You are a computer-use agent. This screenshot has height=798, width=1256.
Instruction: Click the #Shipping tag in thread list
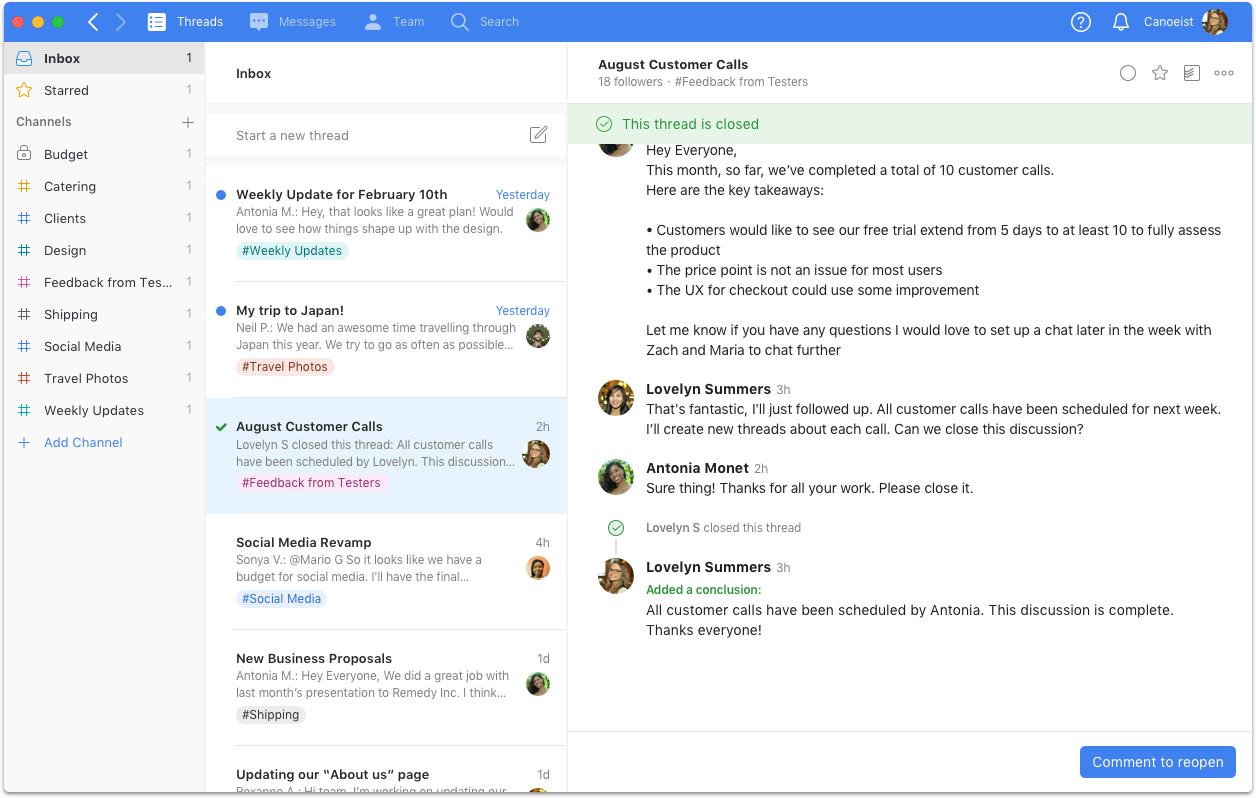(271, 715)
